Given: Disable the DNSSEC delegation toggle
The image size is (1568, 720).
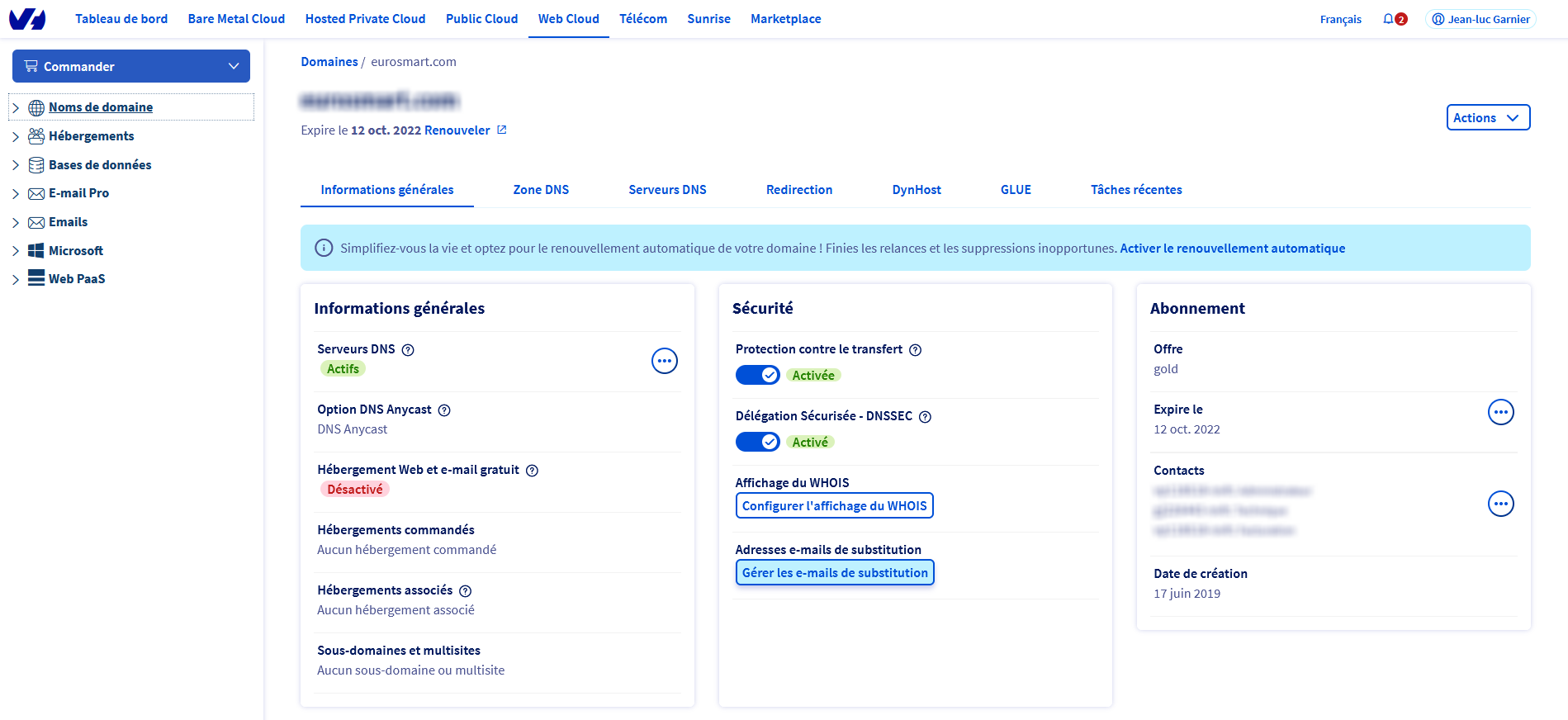Looking at the screenshot, I should (x=757, y=442).
